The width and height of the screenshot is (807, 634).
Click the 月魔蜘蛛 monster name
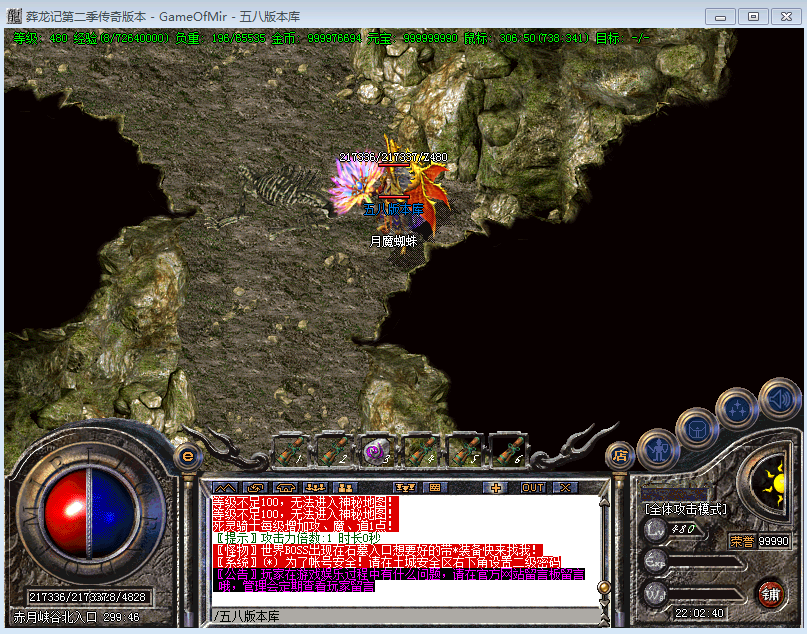pos(394,241)
